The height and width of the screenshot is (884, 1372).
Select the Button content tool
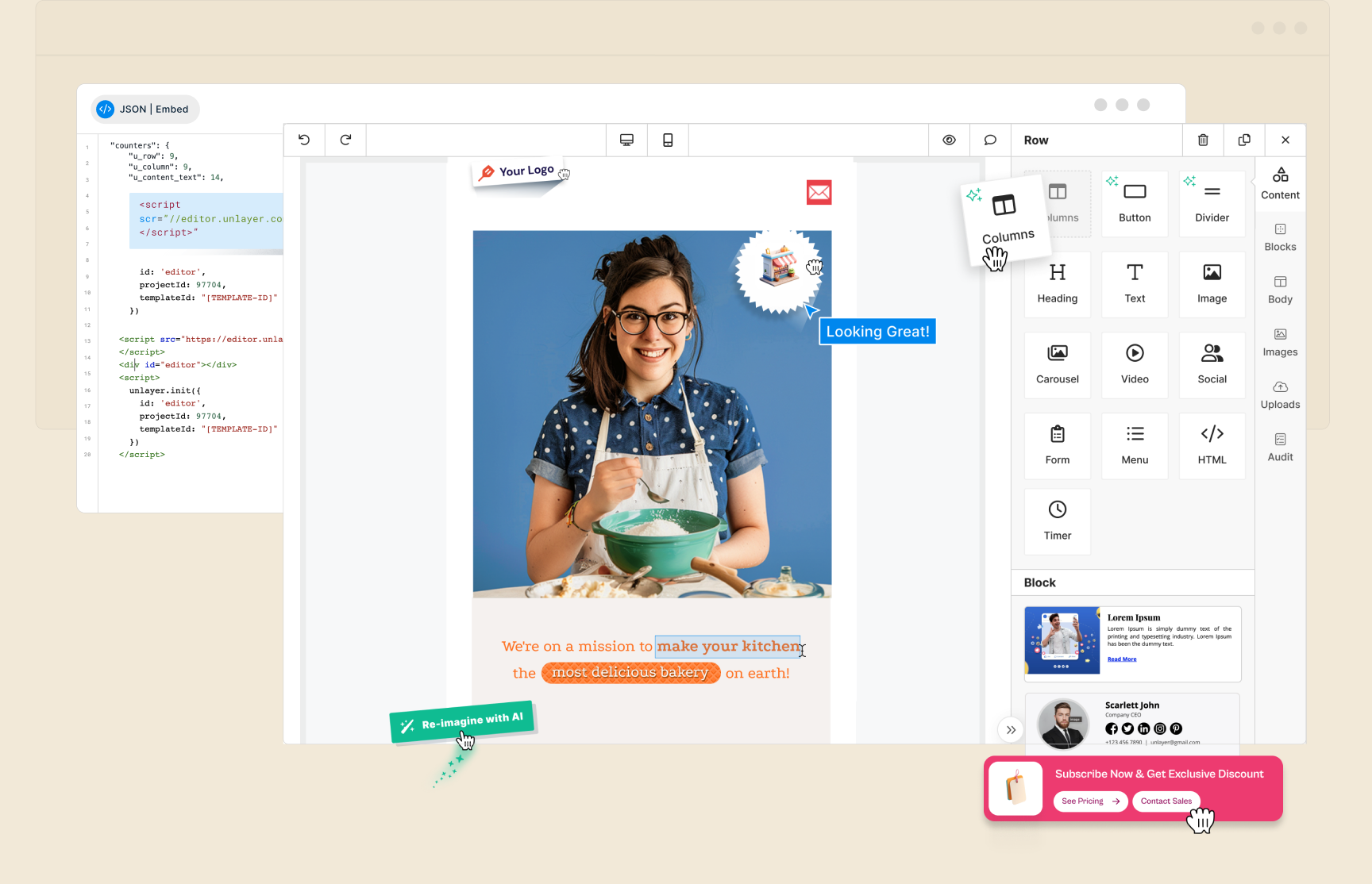[x=1135, y=204]
